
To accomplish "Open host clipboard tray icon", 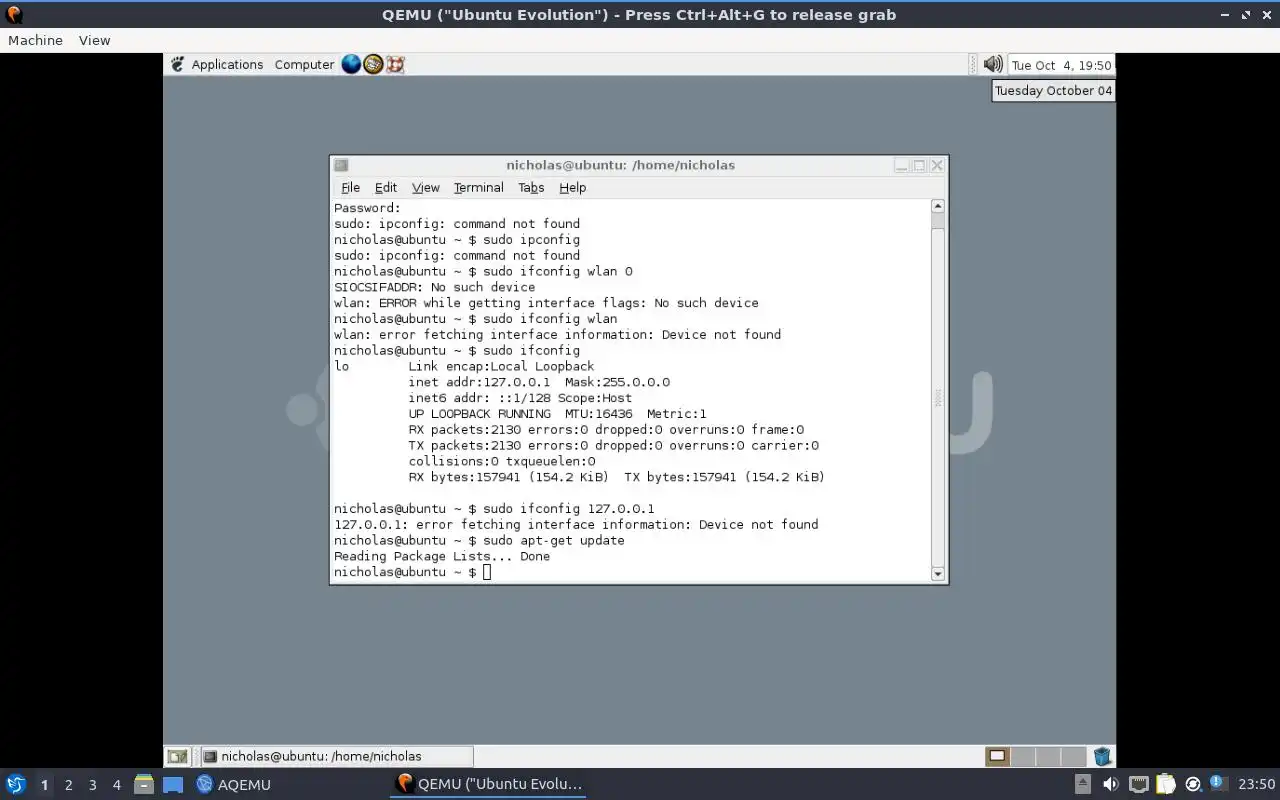I will coord(1165,784).
